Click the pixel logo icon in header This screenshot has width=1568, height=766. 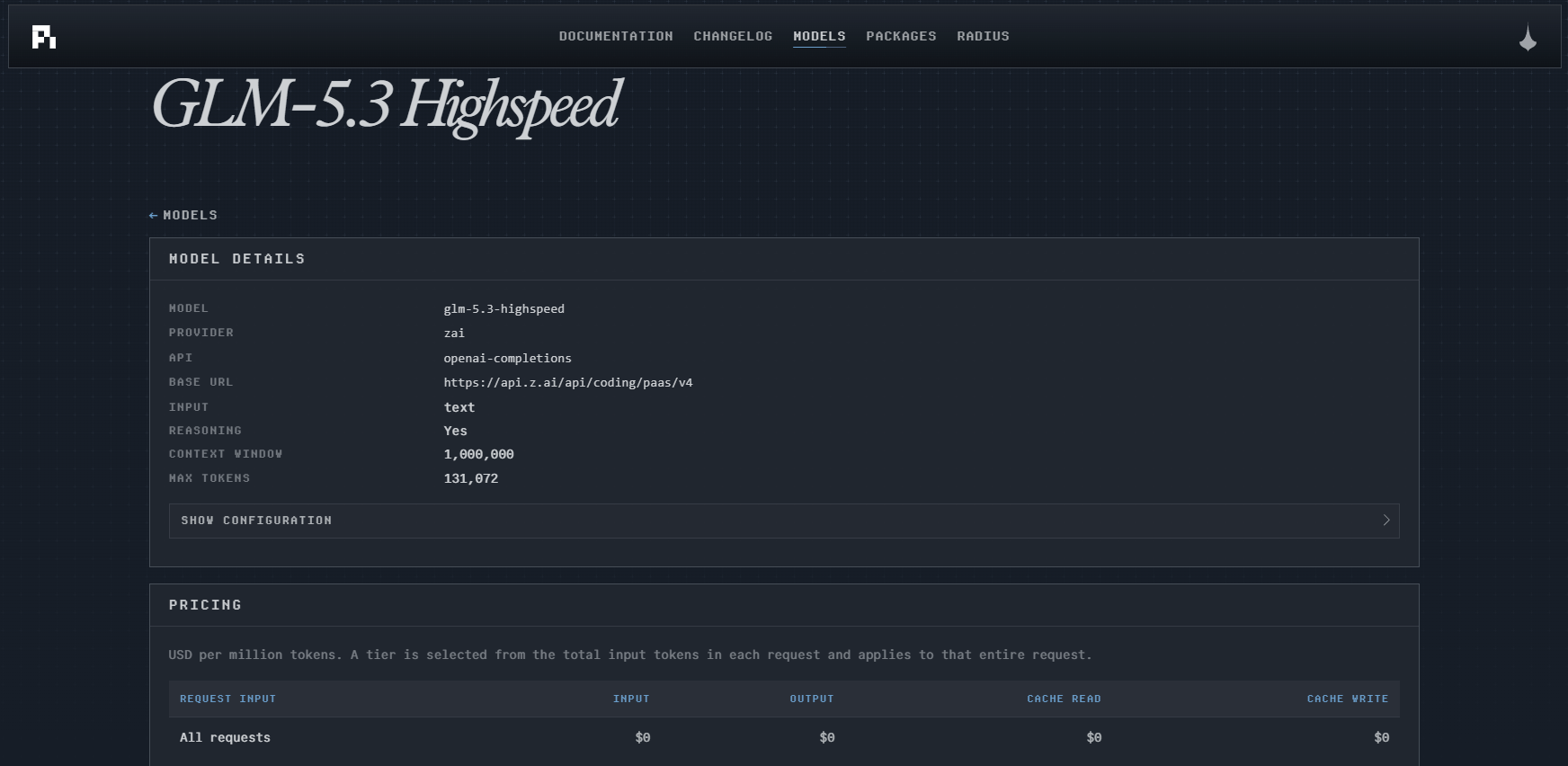point(44,37)
